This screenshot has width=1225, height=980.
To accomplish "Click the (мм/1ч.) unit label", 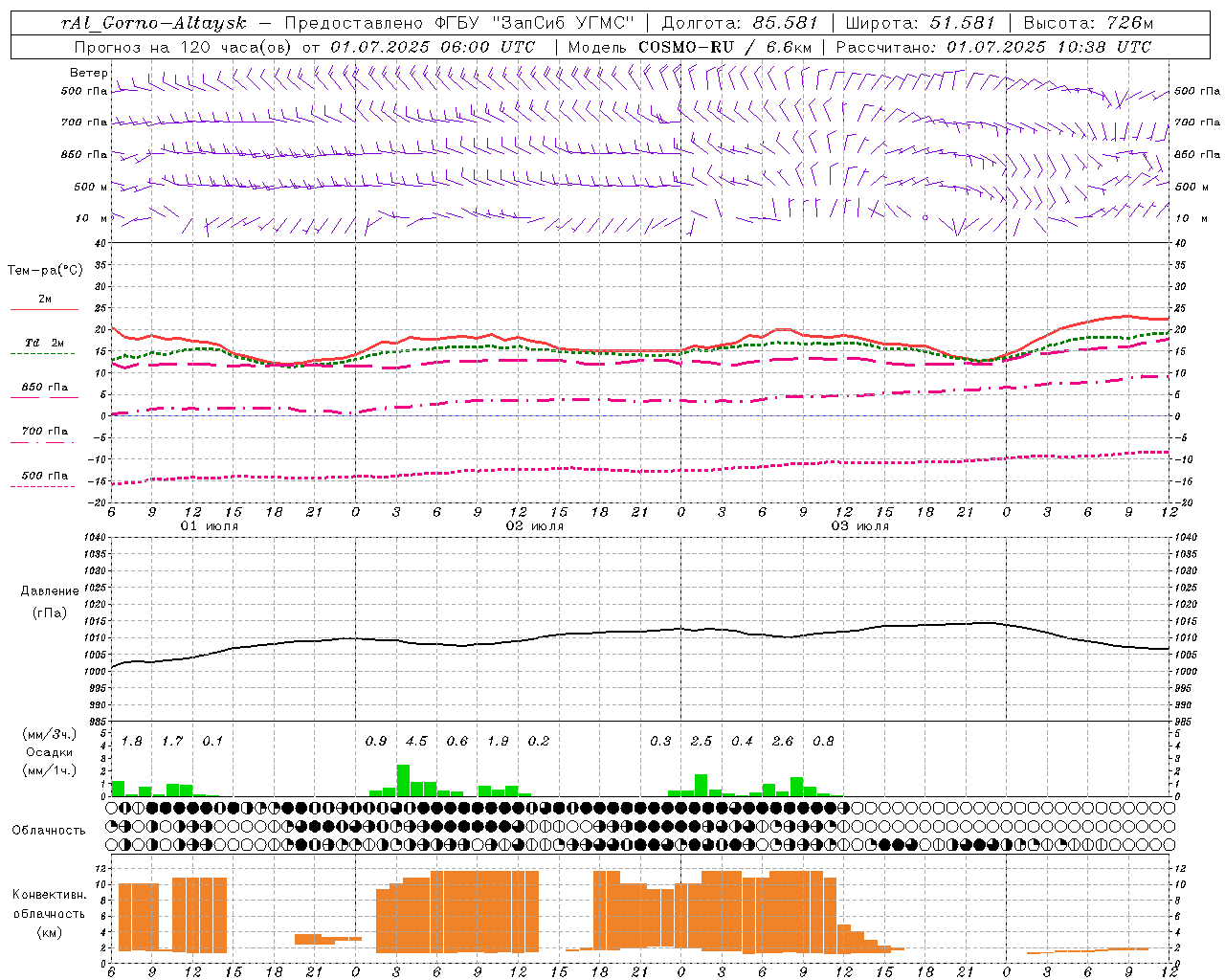I will (49, 770).
